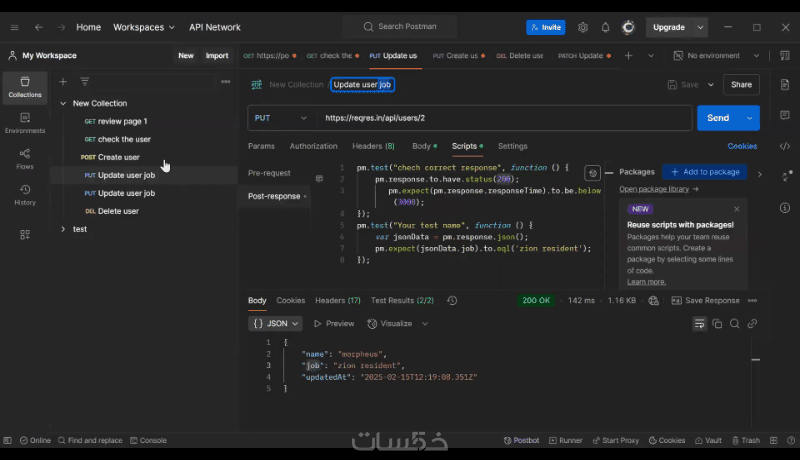Viewport: 800px width, 460px height.
Task: Switch to the Body request tab
Action: coord(424,146)
